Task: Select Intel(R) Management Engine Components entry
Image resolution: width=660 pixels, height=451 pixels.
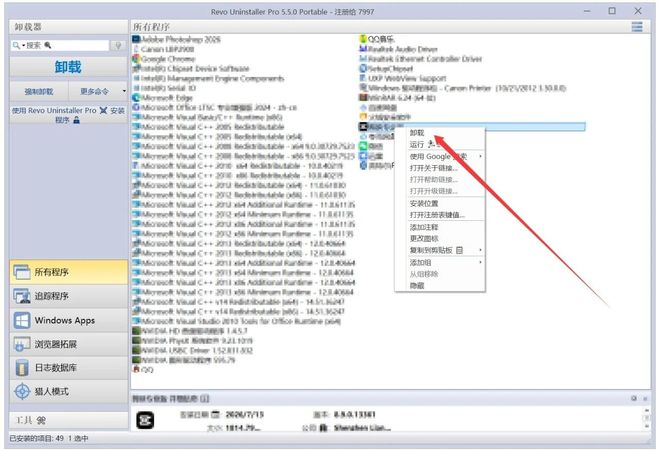Action: click(x=208, y=78)
